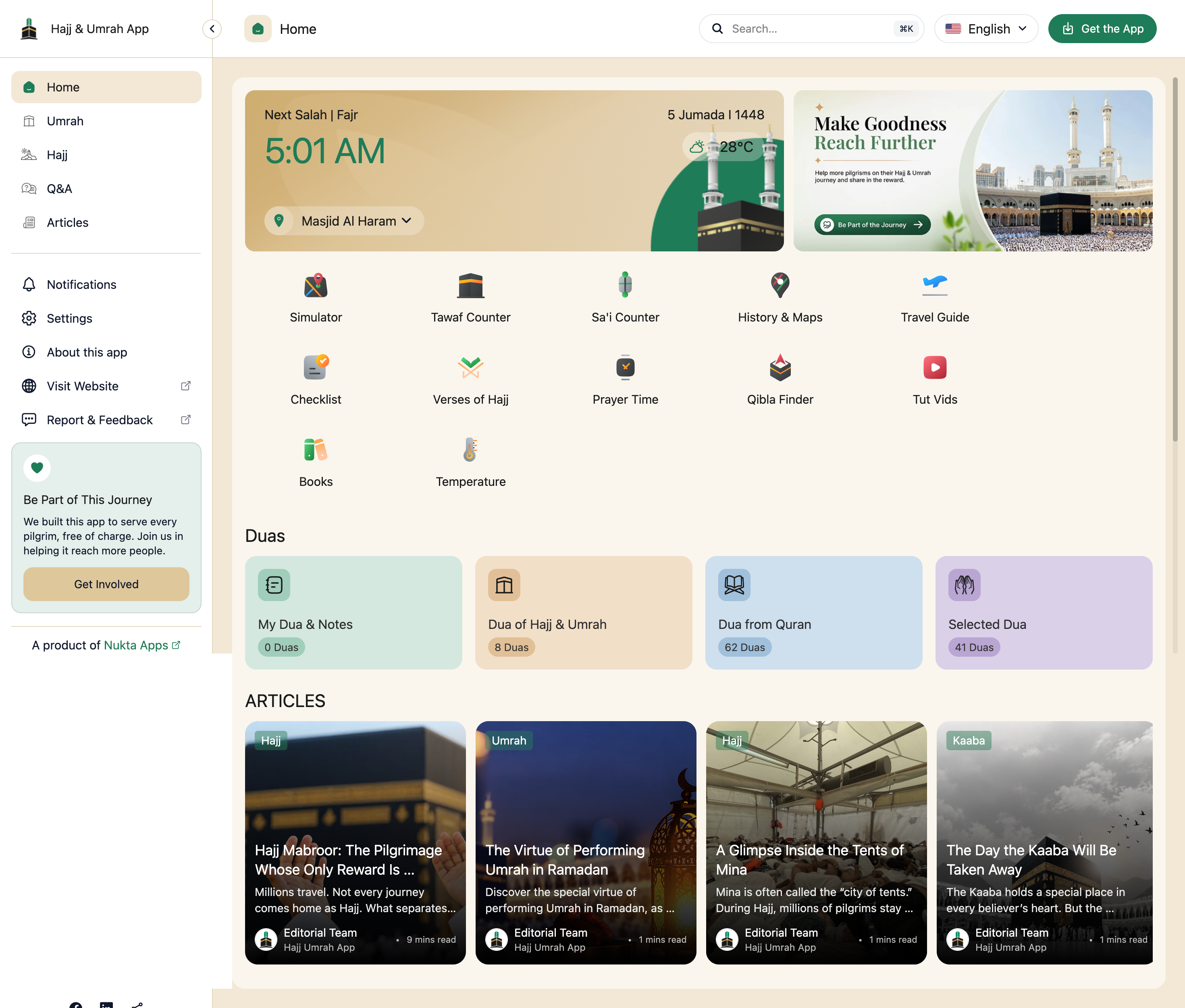This screenshot has height=1008, width=1185.
Task: Open the Selected Dua card
Action: (1044, 612)
